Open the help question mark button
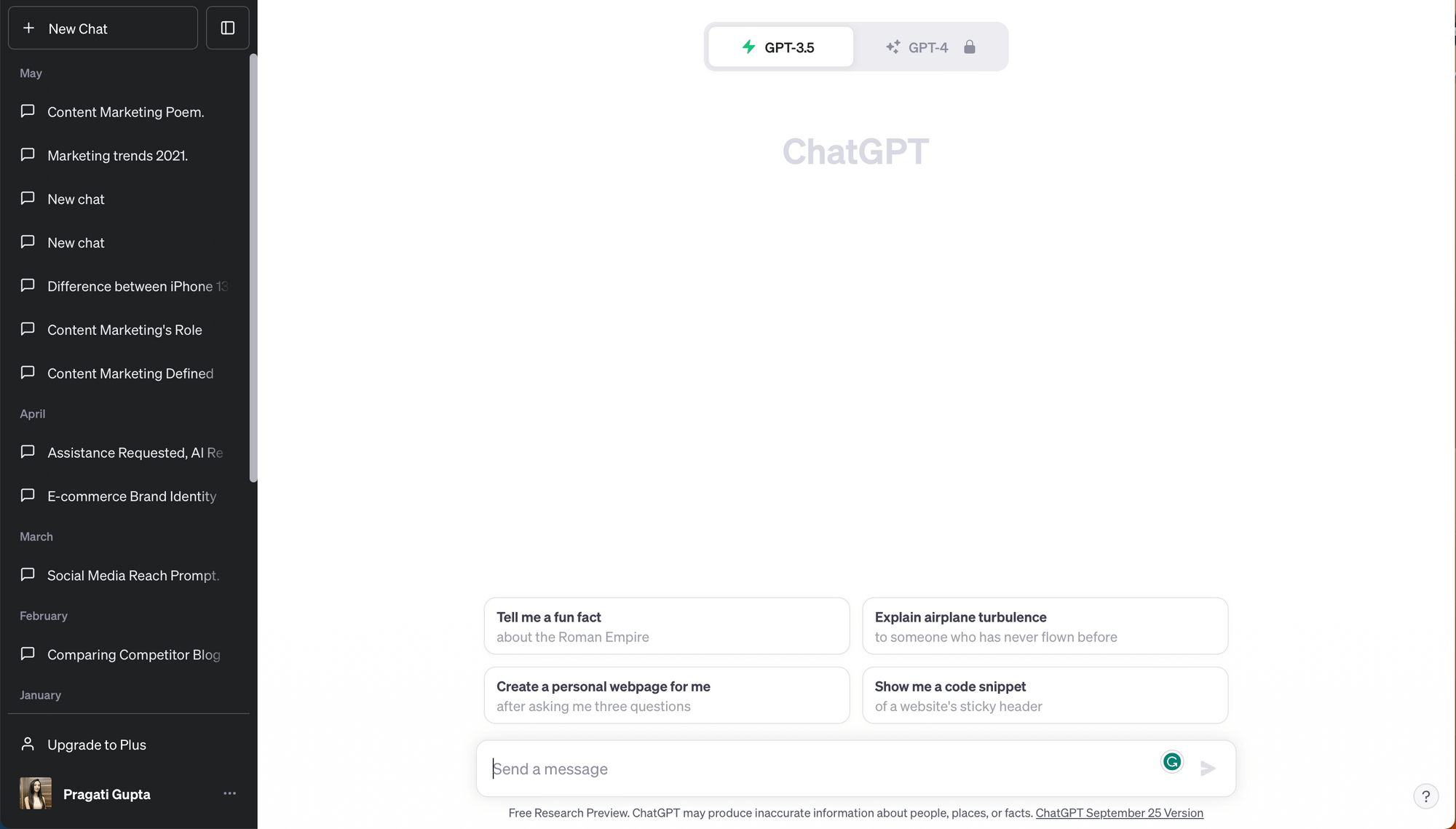 tap(1426, 796)
